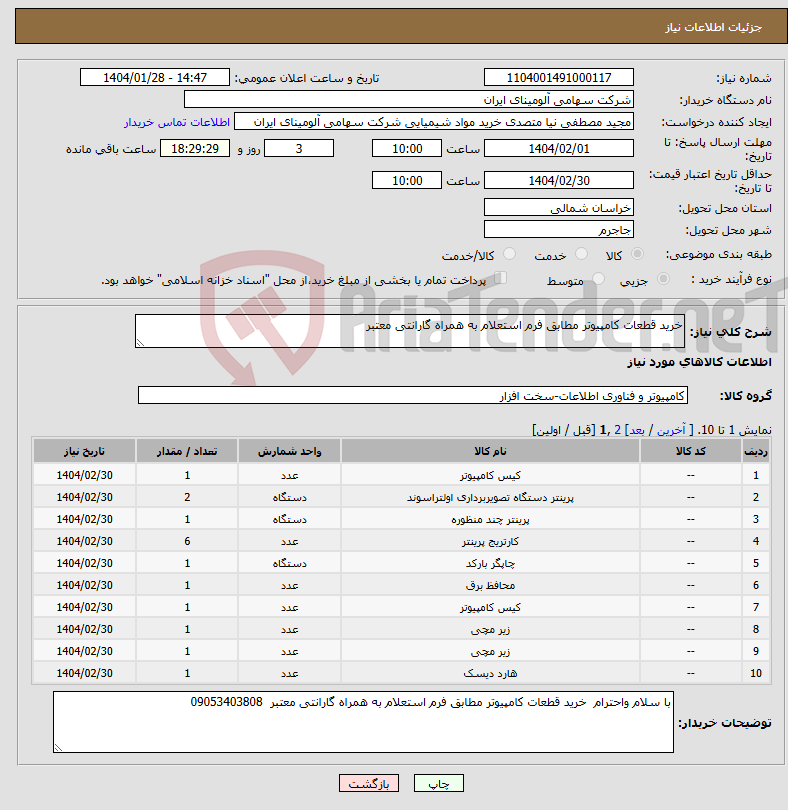Screen dimensions: 788x810
Task: Click the page title جزئیات اطلاعات نیاز
Action: (x=713, y=27)
